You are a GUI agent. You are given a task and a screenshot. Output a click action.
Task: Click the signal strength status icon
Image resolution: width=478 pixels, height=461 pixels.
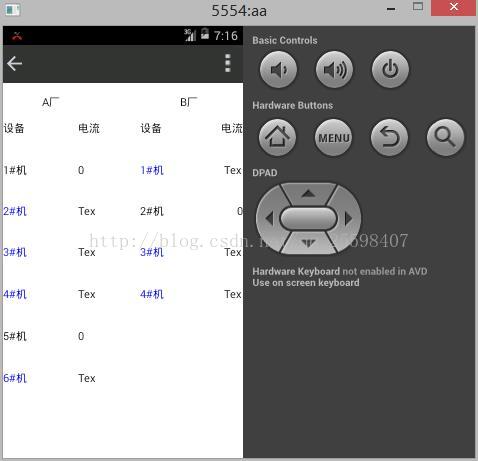click(x=190, y=35)
